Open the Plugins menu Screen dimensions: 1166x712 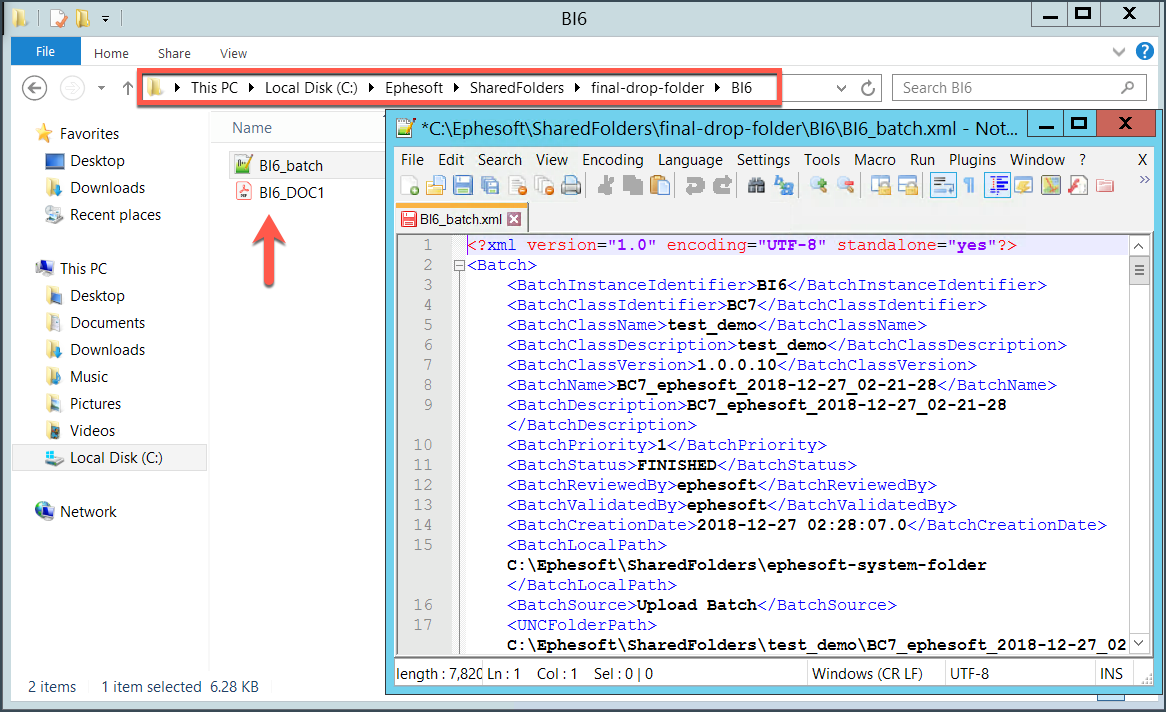[972, 160]
